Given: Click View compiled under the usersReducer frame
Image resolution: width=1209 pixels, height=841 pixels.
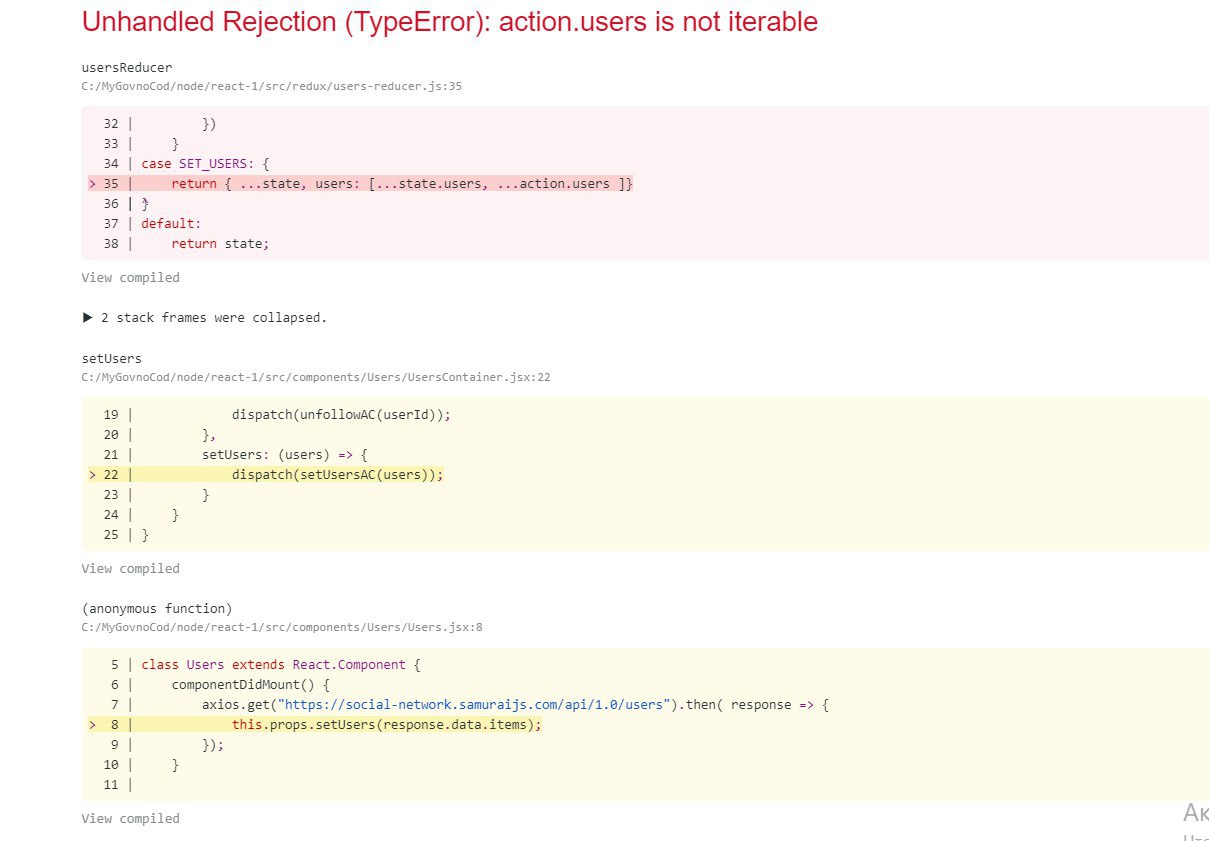Looking at the screenshot, I should coord(130,278).
